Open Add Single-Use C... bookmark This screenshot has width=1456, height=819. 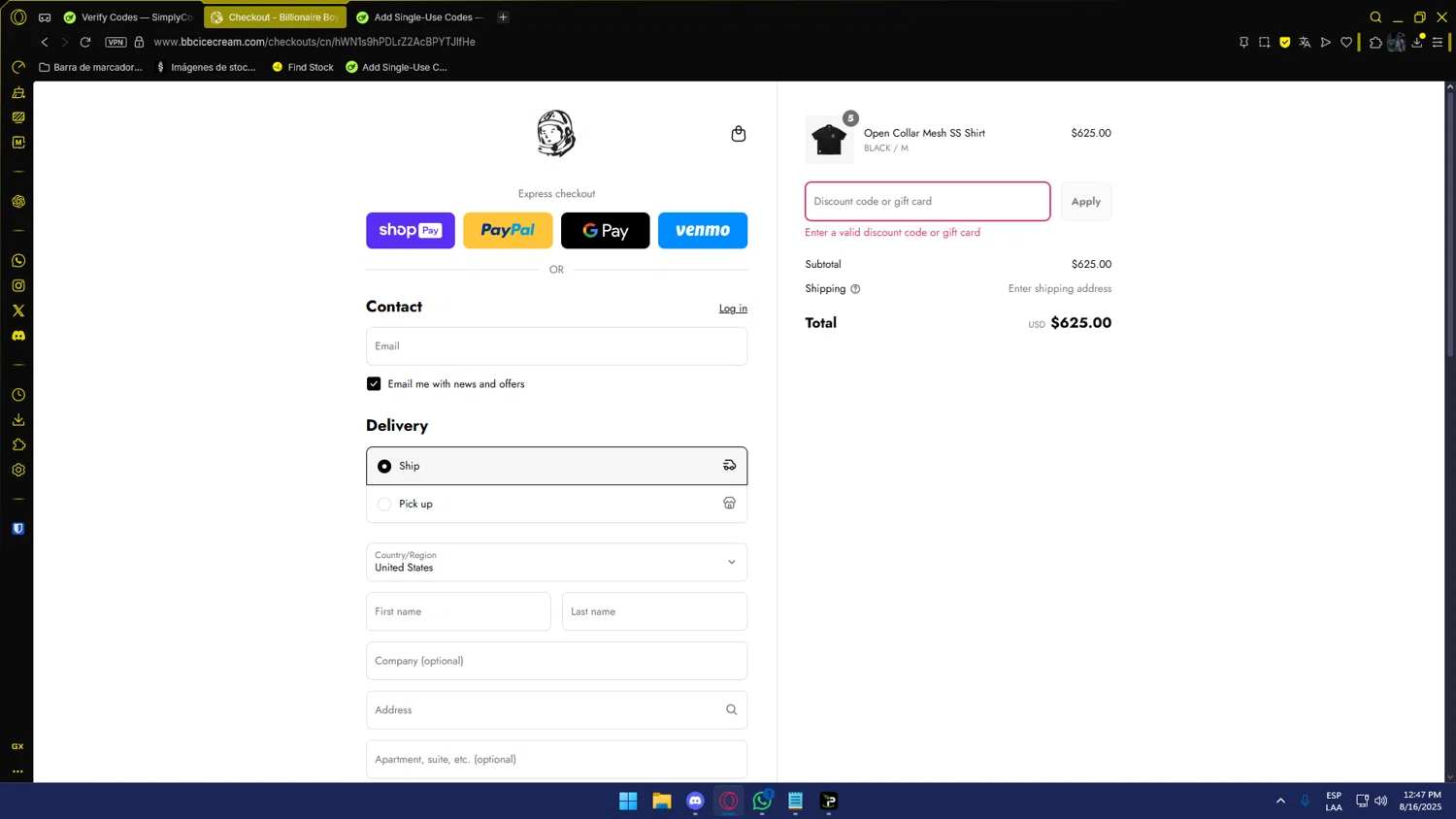[397, 67]
